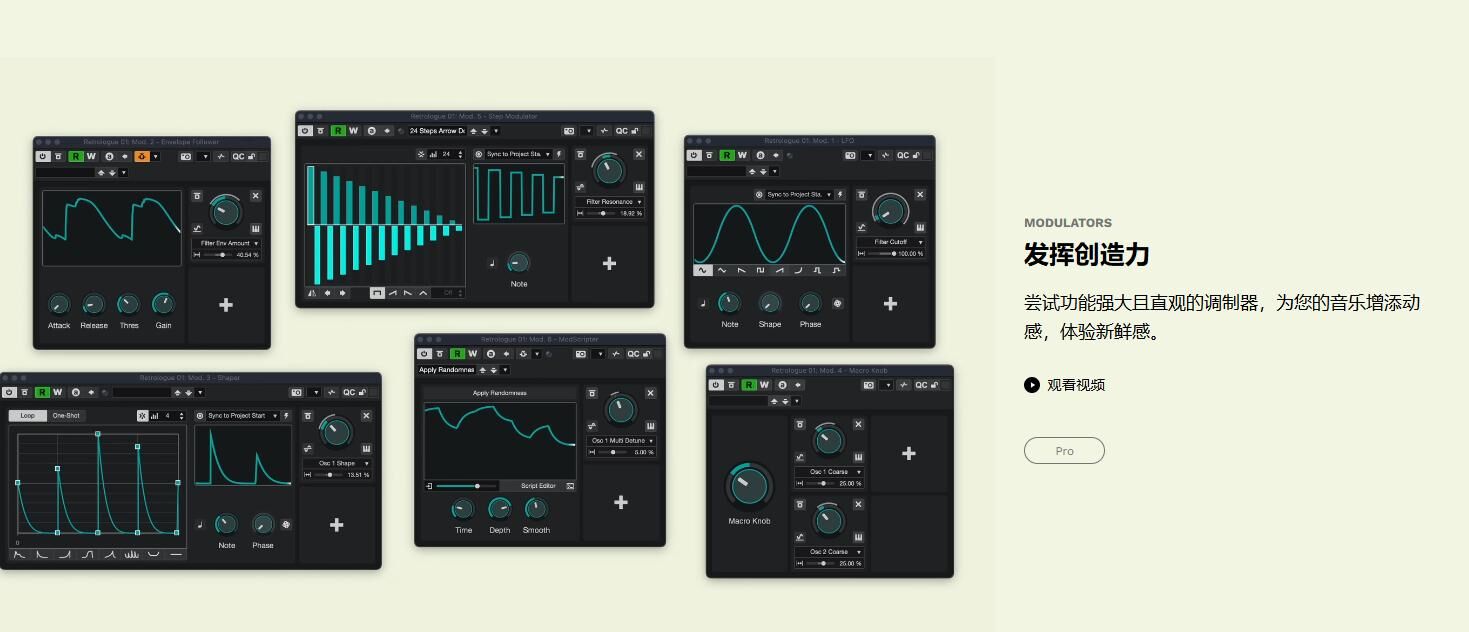Select the sine waveform icon in LFO

[x=703, y=270]
